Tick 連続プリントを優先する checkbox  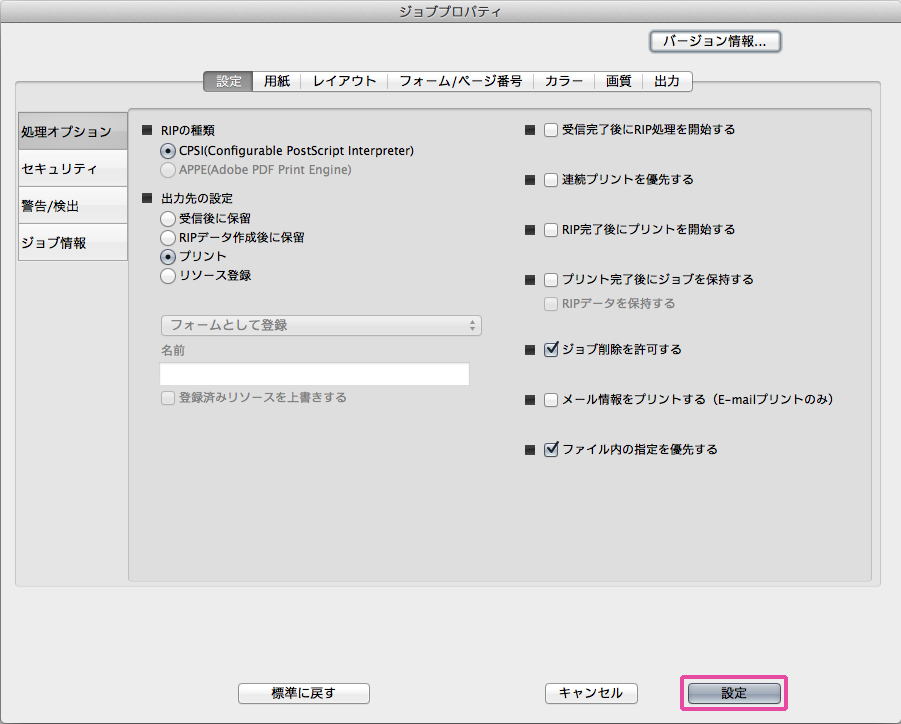pyautogui.click(x=550, y=180)
